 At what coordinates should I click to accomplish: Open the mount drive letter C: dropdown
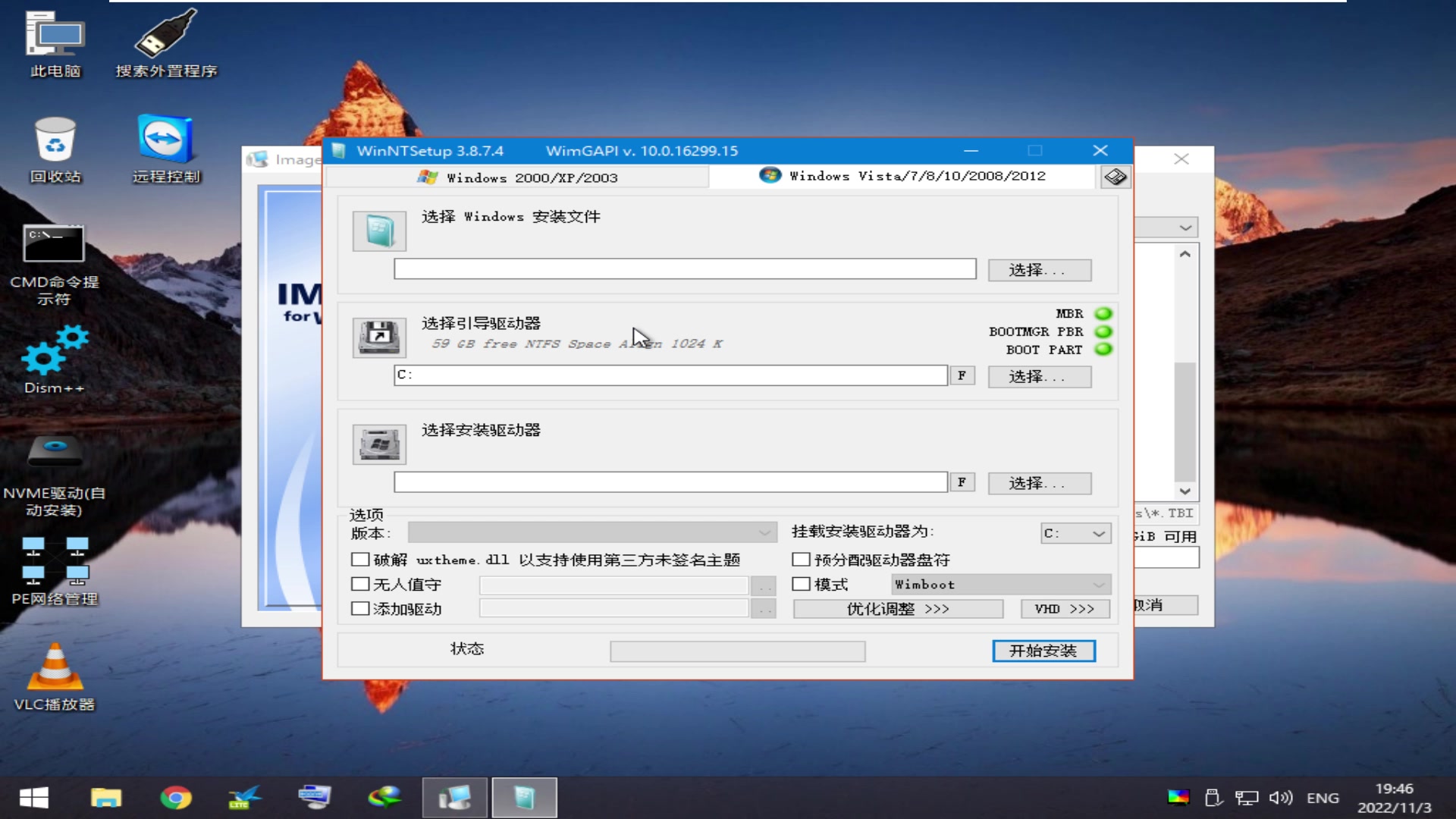pos(1075,533)
